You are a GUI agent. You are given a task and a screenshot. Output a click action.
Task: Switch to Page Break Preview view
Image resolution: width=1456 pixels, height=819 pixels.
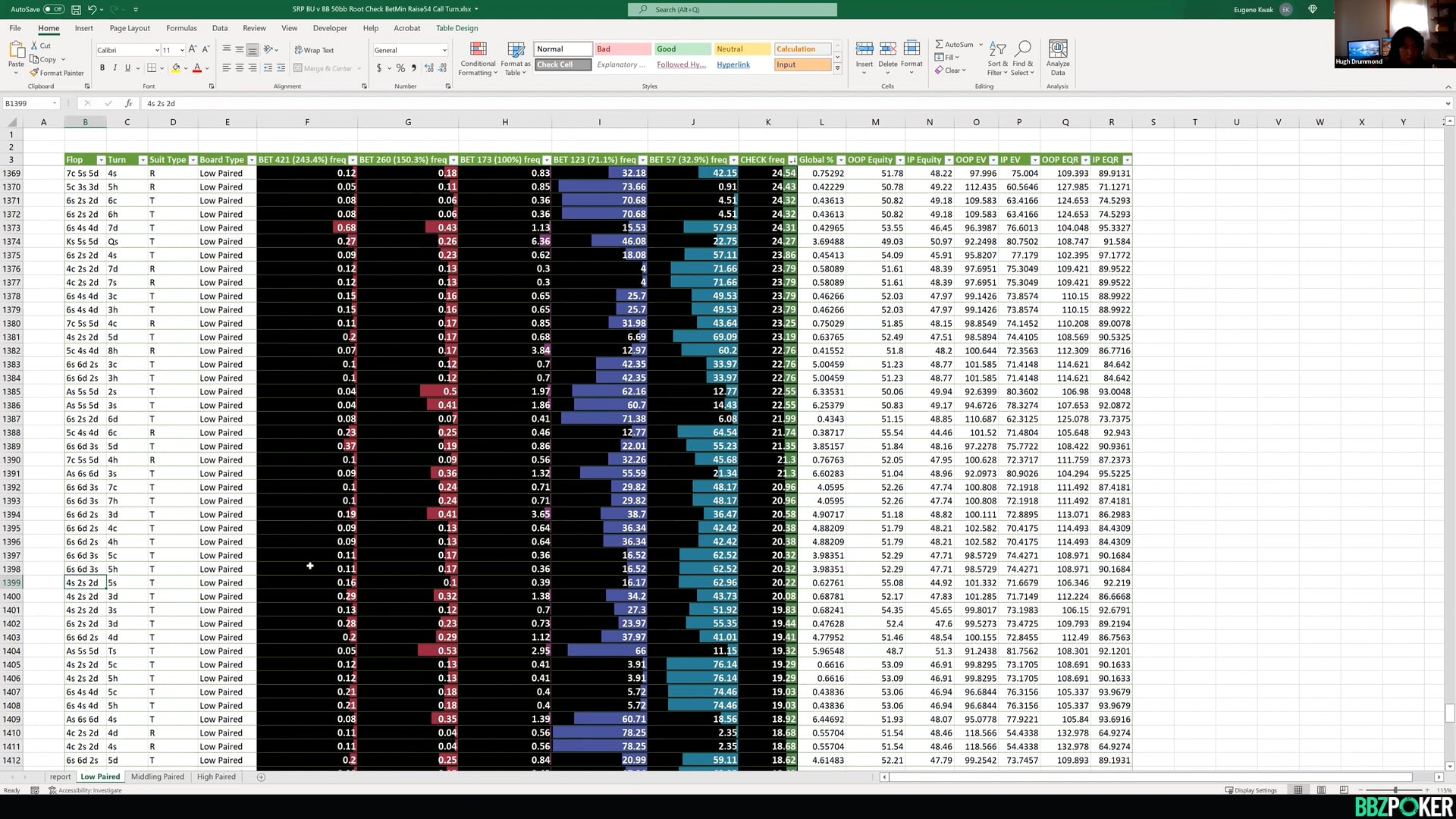pos(1344,790)
